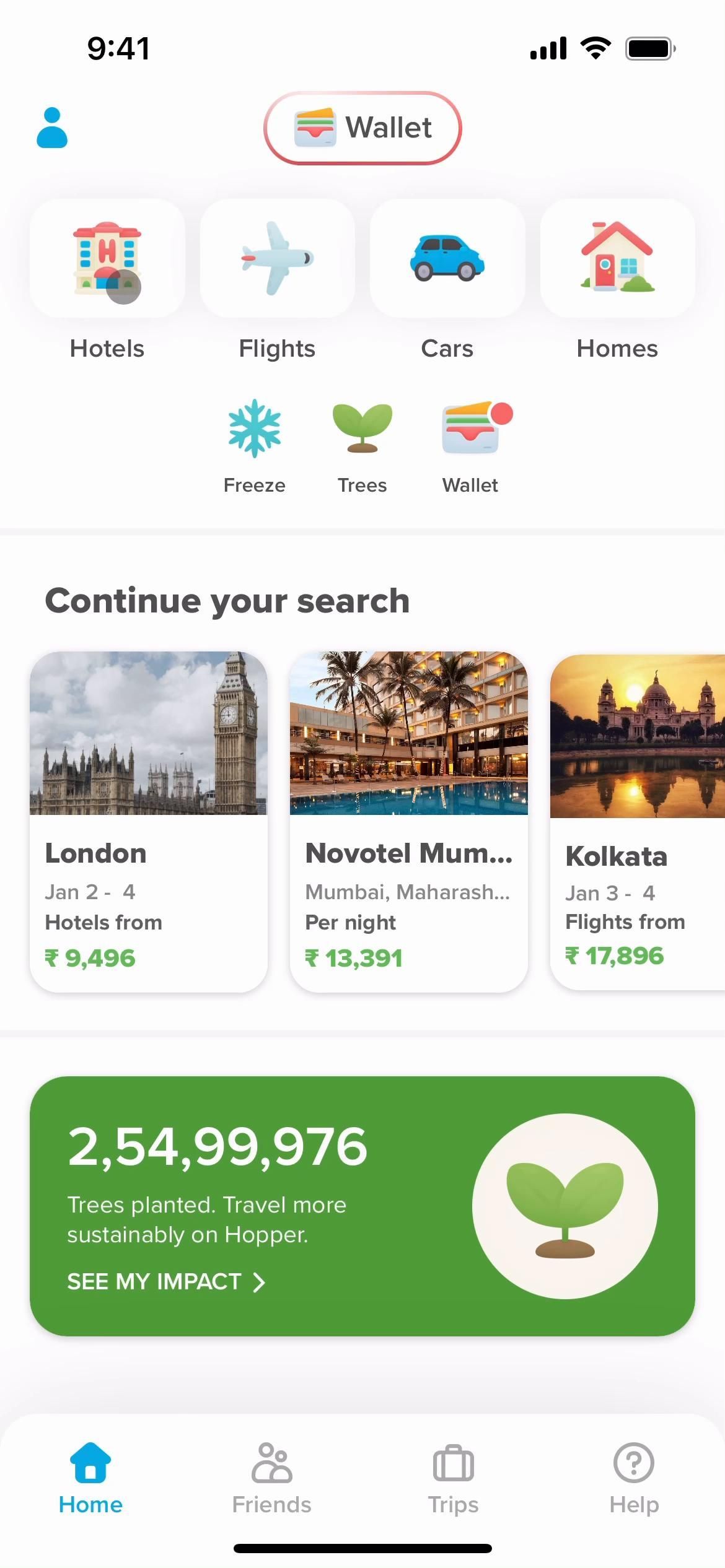Open the user profile icon

pyautogui.click(x=52, y=128)
